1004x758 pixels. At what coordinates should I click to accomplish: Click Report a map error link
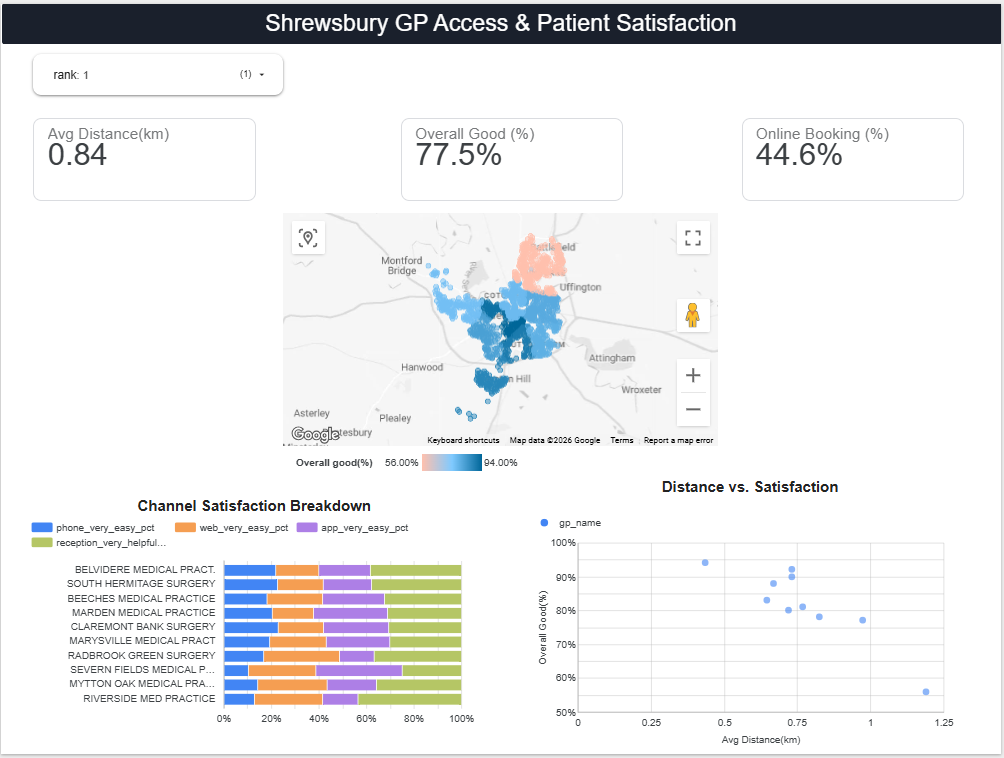pyautogui.click(x=678, y=440)
